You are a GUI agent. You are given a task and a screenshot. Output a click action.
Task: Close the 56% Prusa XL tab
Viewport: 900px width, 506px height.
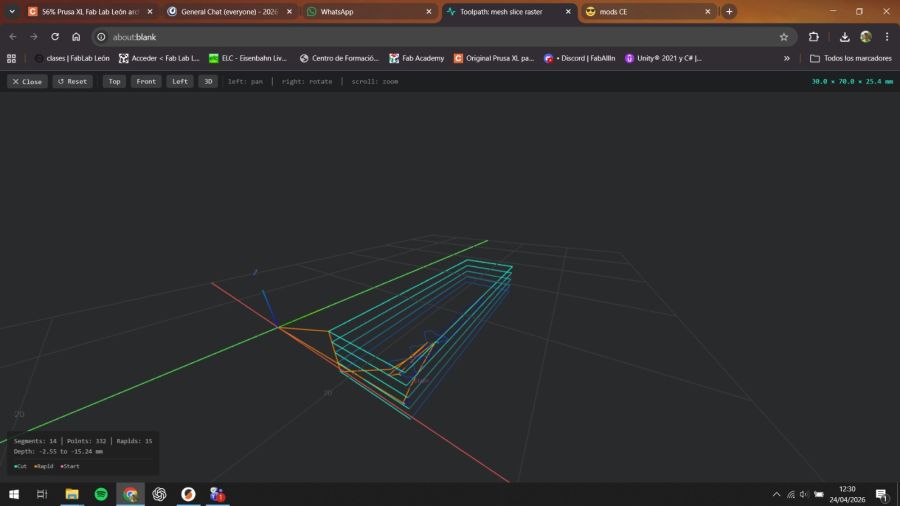pos(150,11)
